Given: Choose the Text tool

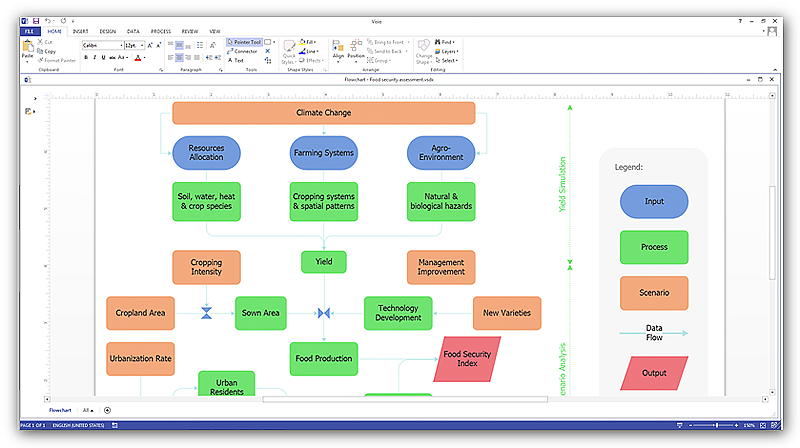Looking at the screenshot, I should (237, 60).
